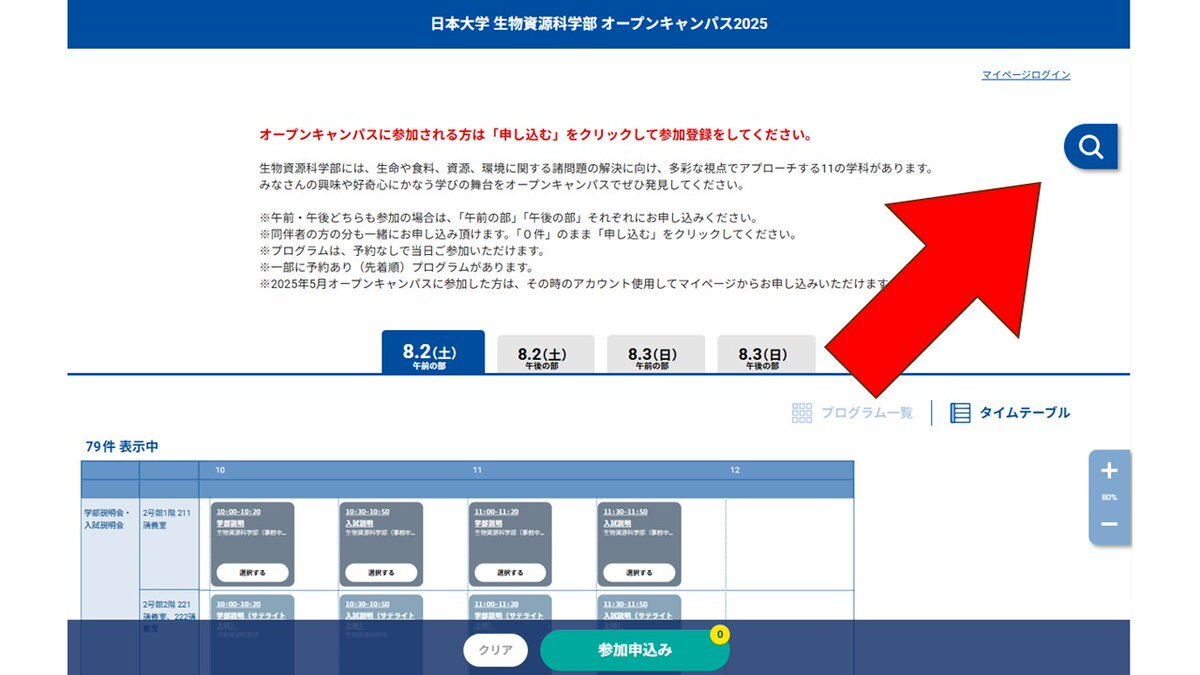Click the 学部説明会・入試説明会 row label
The height and width of the screenshot is (675, 1200).
coord(107,519)
